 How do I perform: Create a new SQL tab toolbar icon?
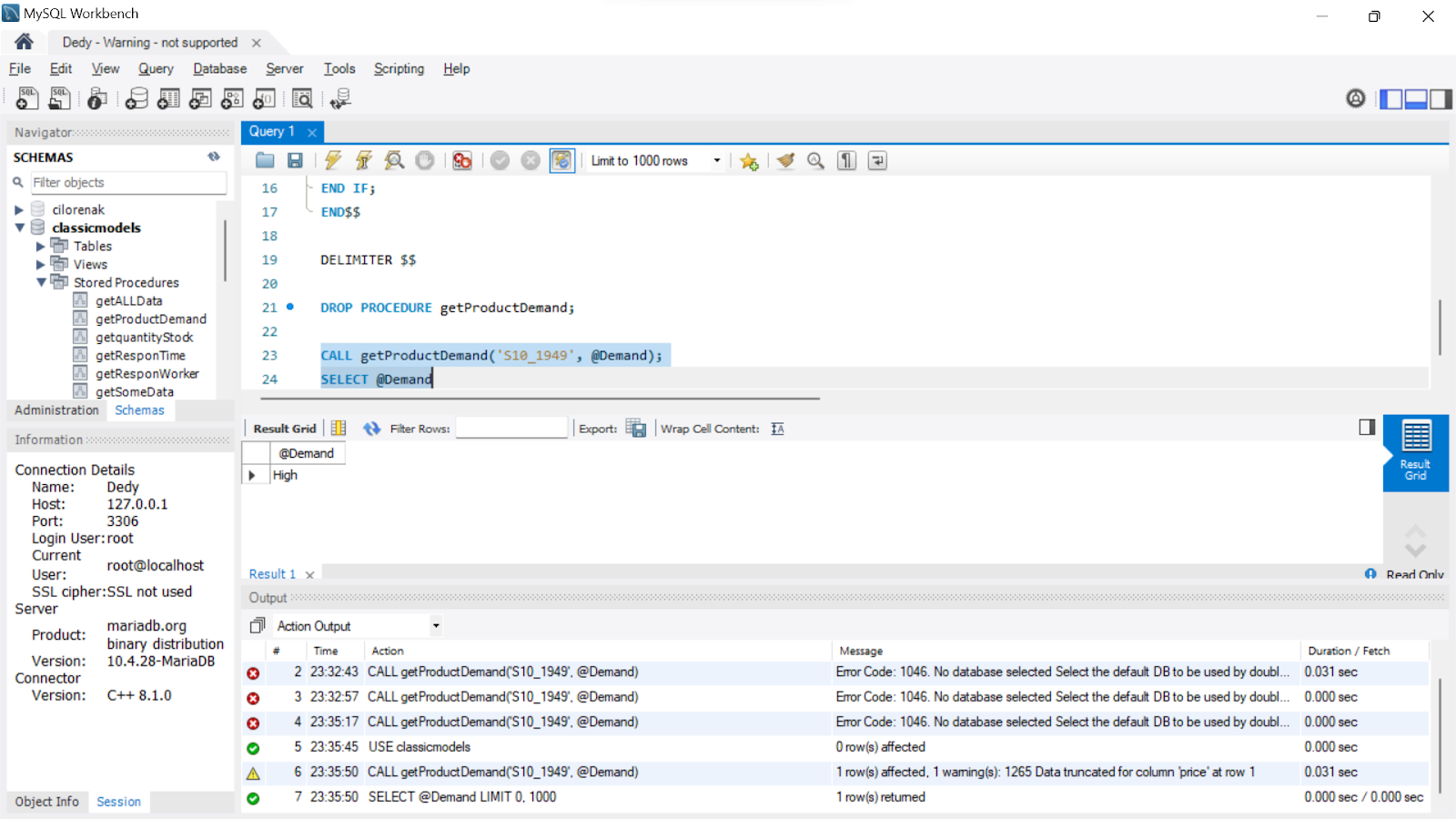(27, 98)
